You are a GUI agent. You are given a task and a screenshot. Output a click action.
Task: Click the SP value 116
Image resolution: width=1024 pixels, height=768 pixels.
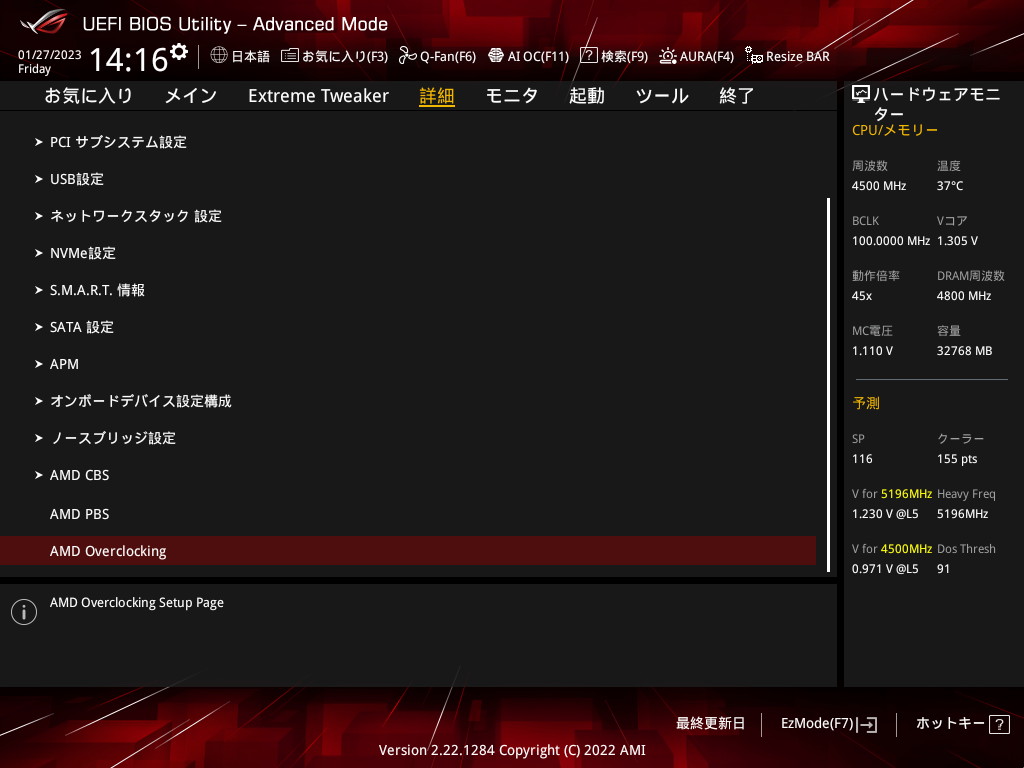(x=862, y=458)
